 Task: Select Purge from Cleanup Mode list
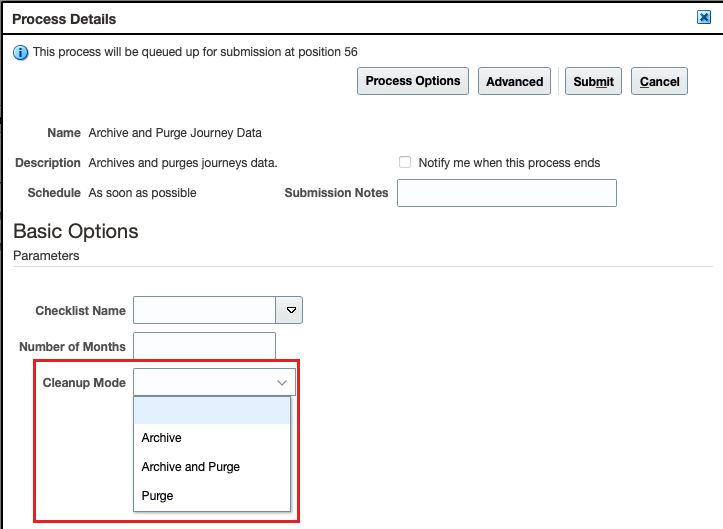click(x=157, y=496)
